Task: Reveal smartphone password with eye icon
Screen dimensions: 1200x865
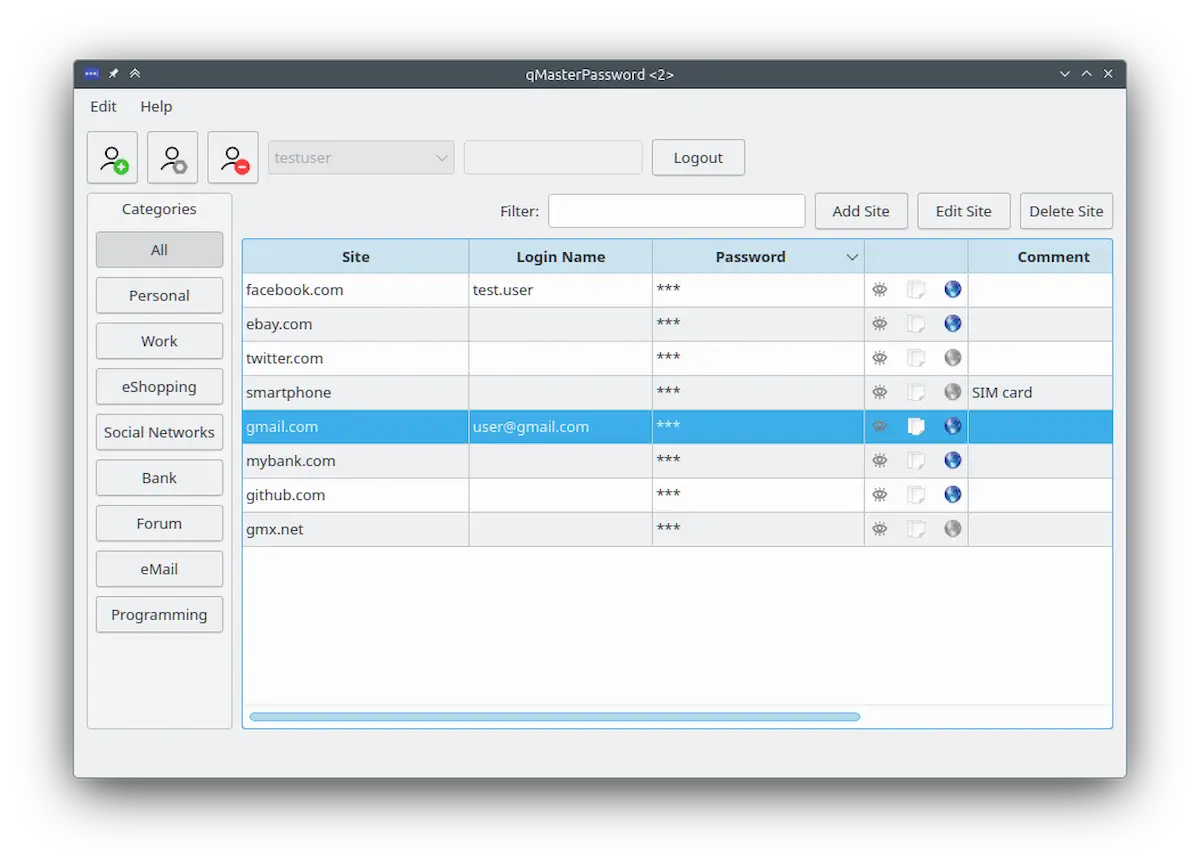Action: 879,392
